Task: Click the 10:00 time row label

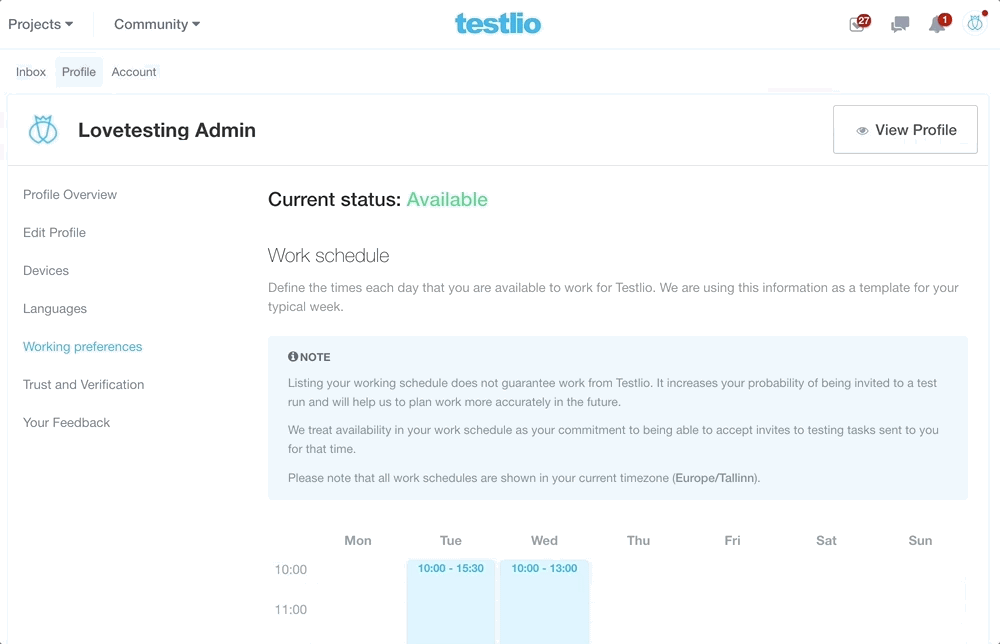Action: (x=291, y=569)
